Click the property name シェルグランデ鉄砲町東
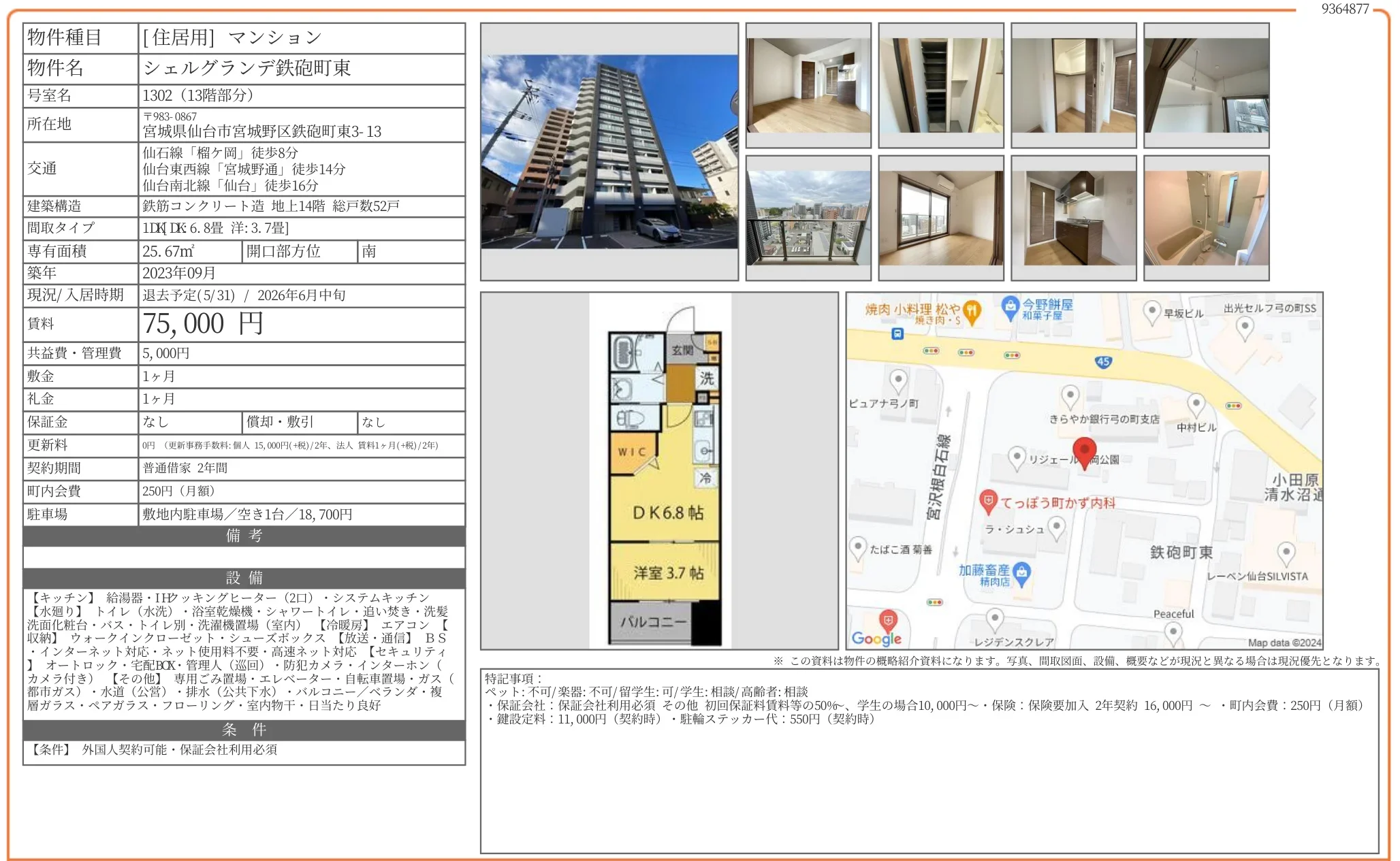1400x861 pixels. pyautogui.click(x=246, y=68)
